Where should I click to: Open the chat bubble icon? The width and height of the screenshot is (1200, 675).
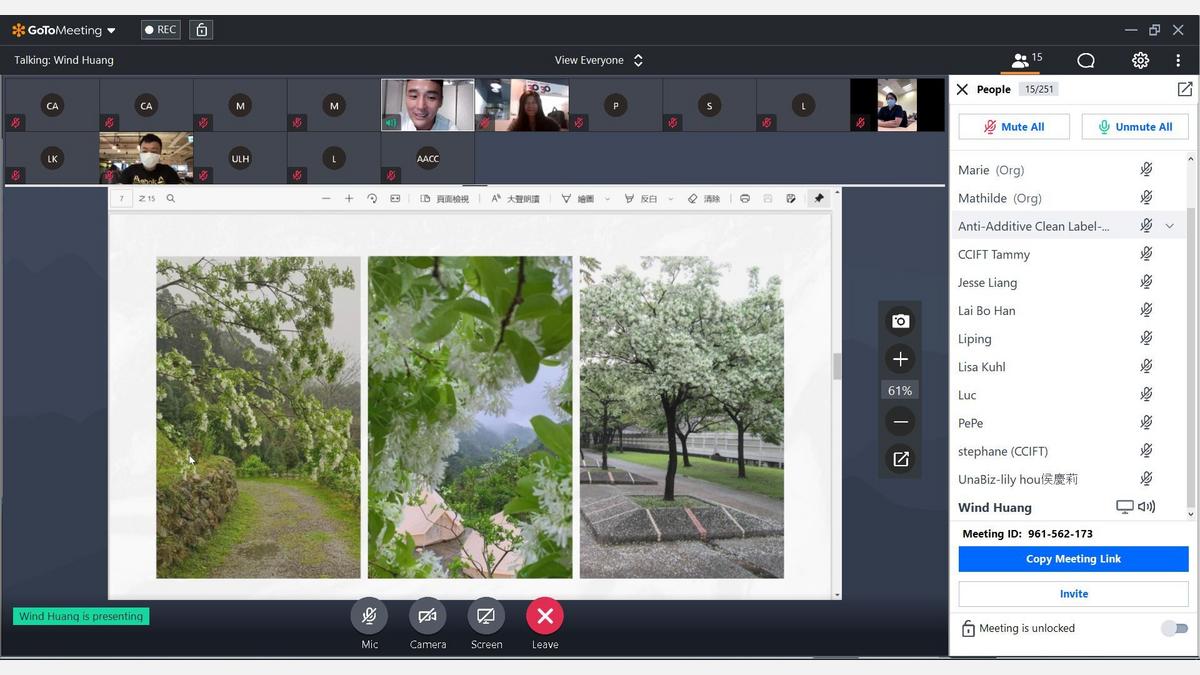(1085, 61)
